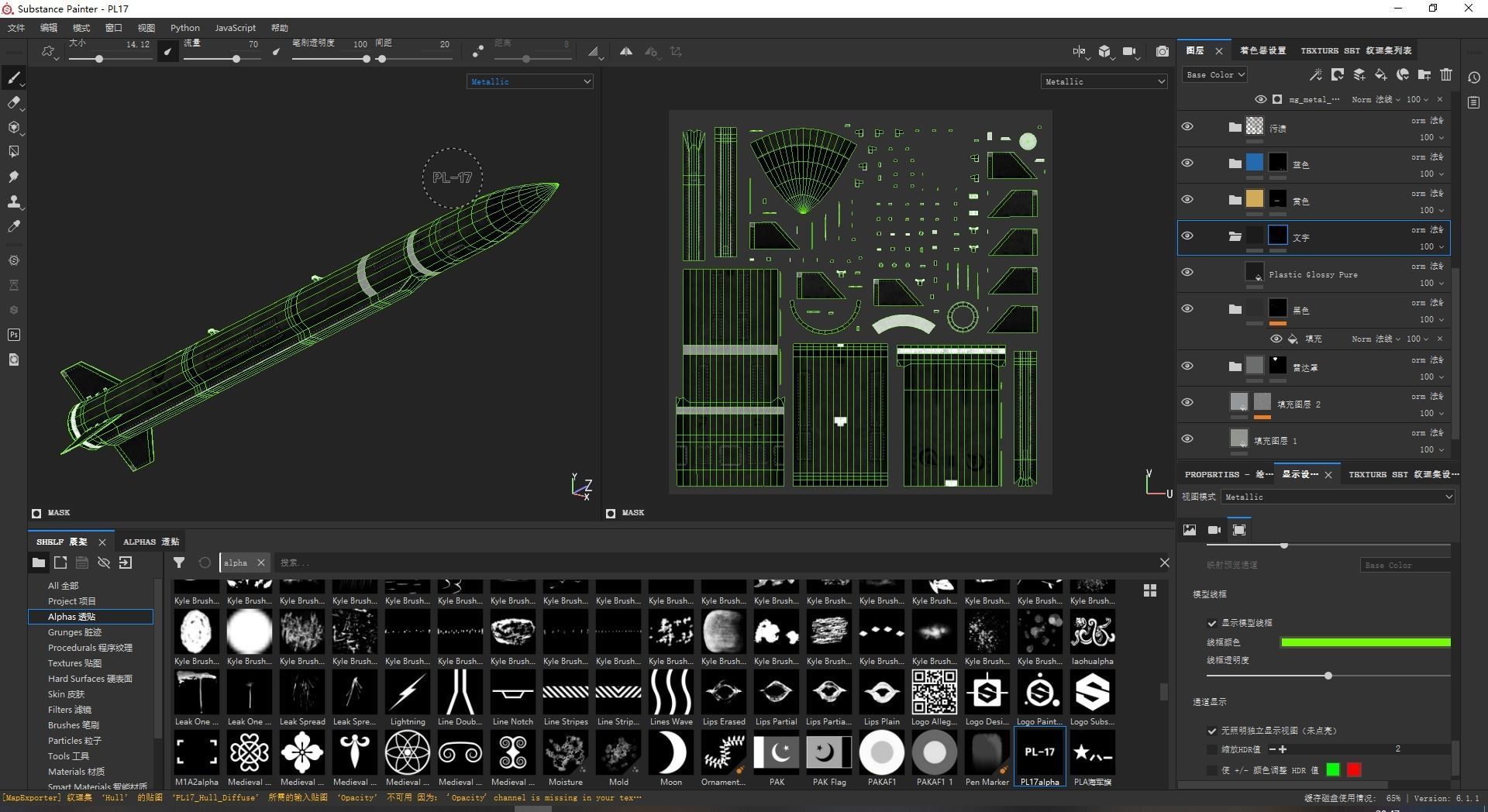The height and width of the screenshot is (812, 1488).
Task: Click the 大小 brush size slider handle
Action: click(x=99, y=59)
